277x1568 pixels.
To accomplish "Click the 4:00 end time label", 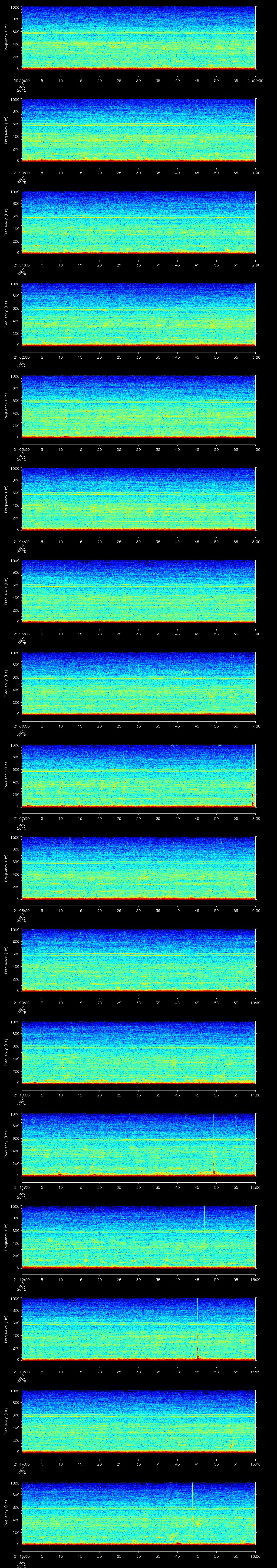I will (x=256, y=449).
